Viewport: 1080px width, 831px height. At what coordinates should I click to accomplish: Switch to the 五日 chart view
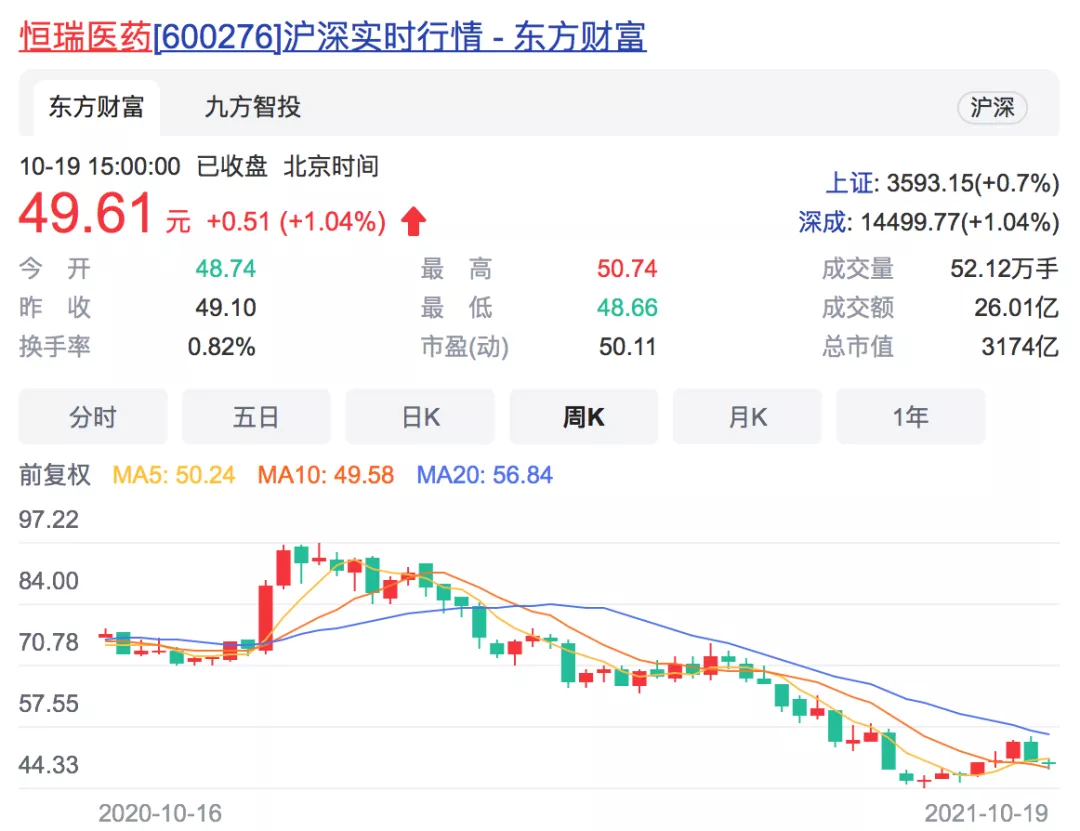(256, 417)
